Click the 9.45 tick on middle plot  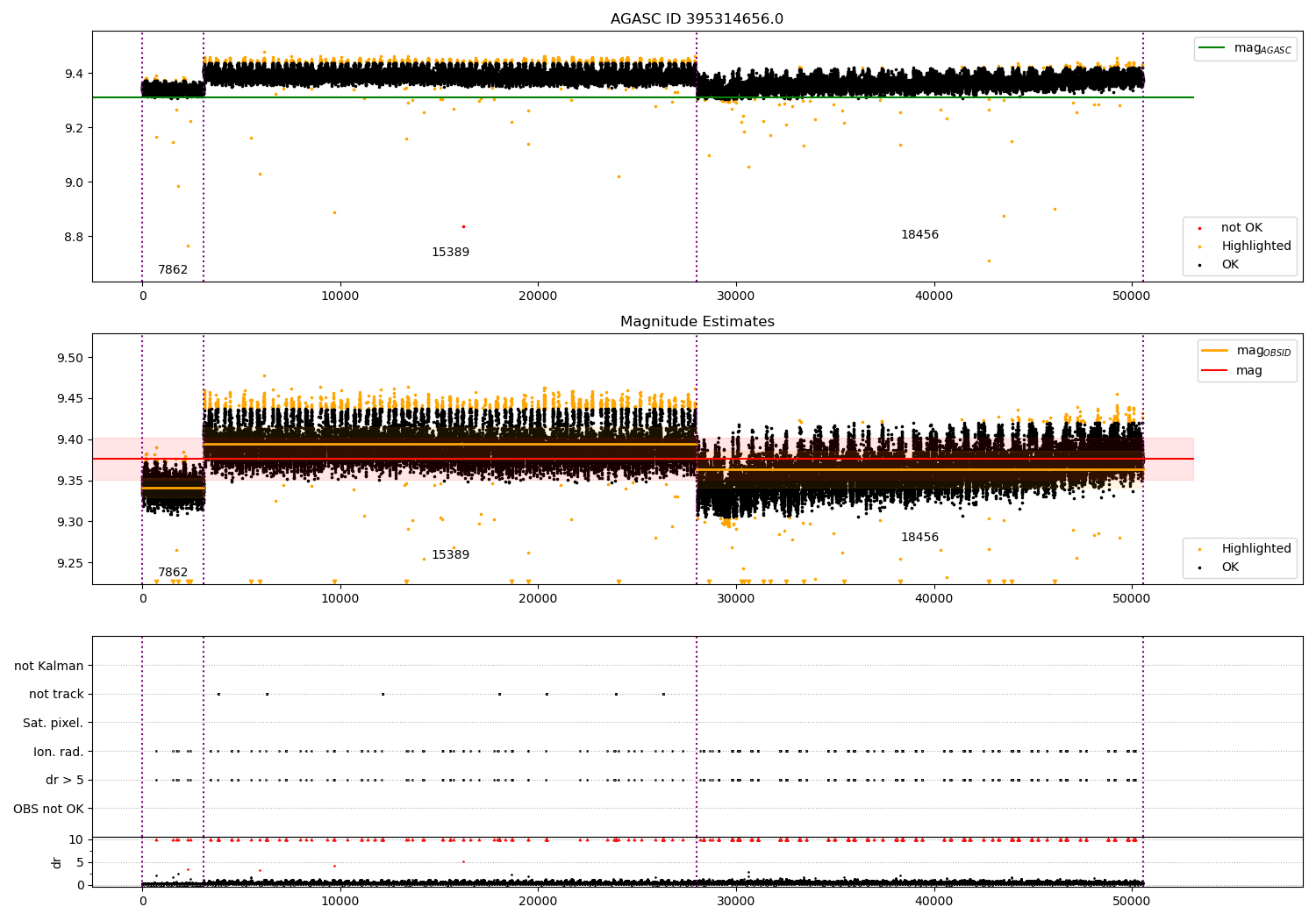coord(70,399)
